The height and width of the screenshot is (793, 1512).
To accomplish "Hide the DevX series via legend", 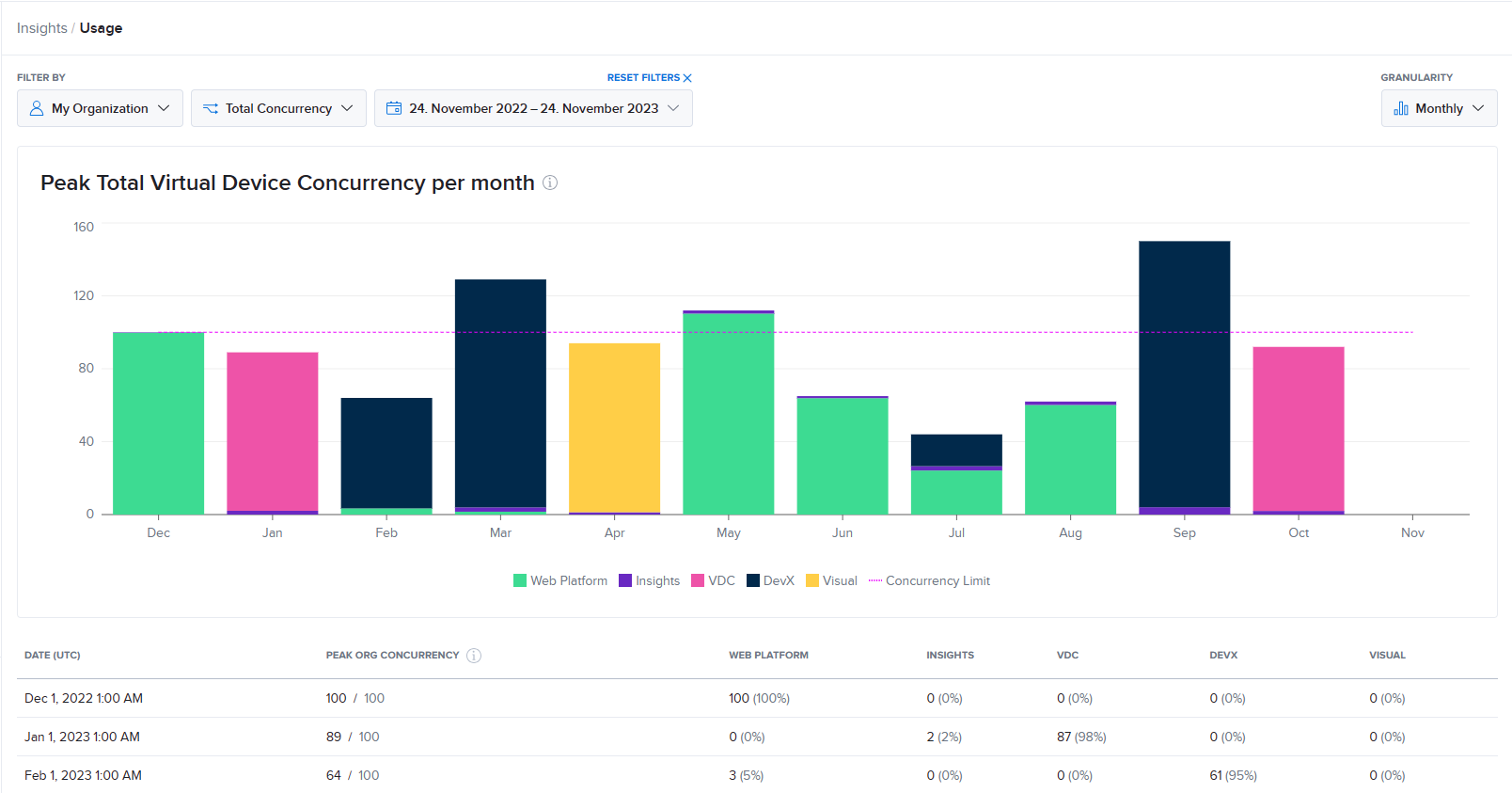I will [770, 580].
